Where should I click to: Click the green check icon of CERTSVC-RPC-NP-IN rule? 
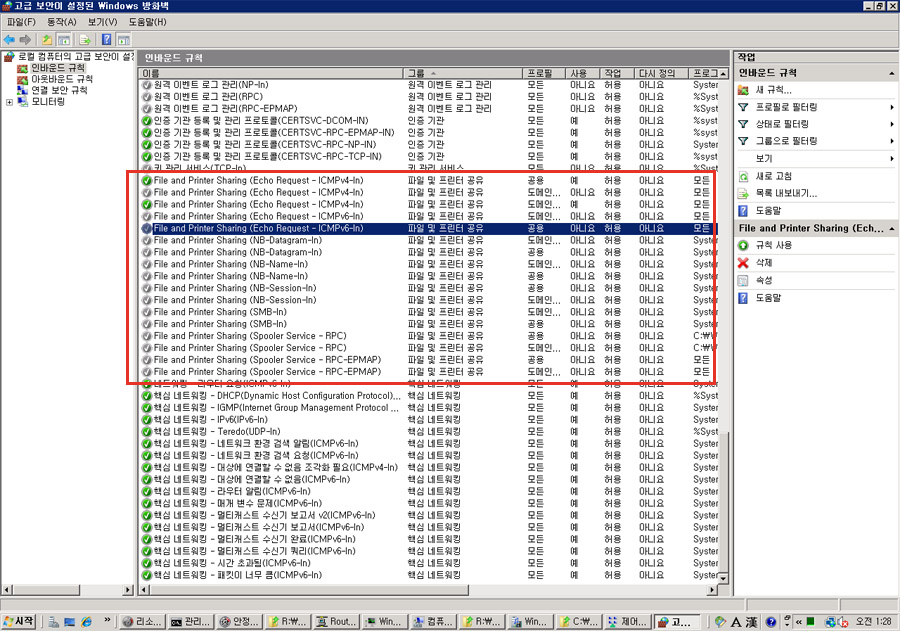[147, 145]
